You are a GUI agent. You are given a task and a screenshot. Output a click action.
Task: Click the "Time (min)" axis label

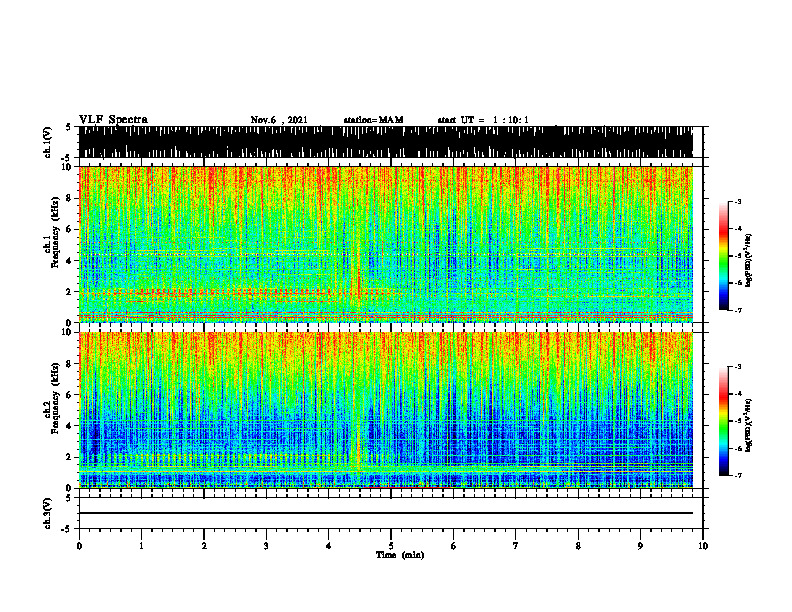click(x=400, y=555)
